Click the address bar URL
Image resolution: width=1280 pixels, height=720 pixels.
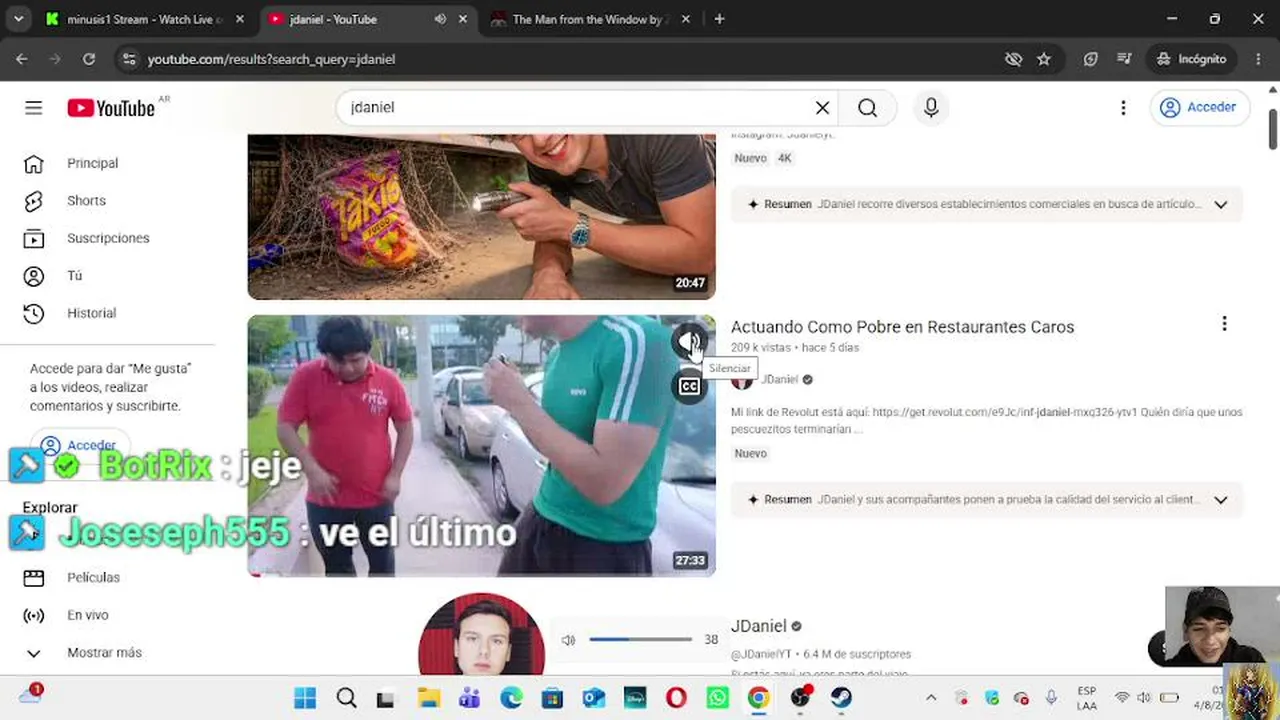tap(271, 60)
